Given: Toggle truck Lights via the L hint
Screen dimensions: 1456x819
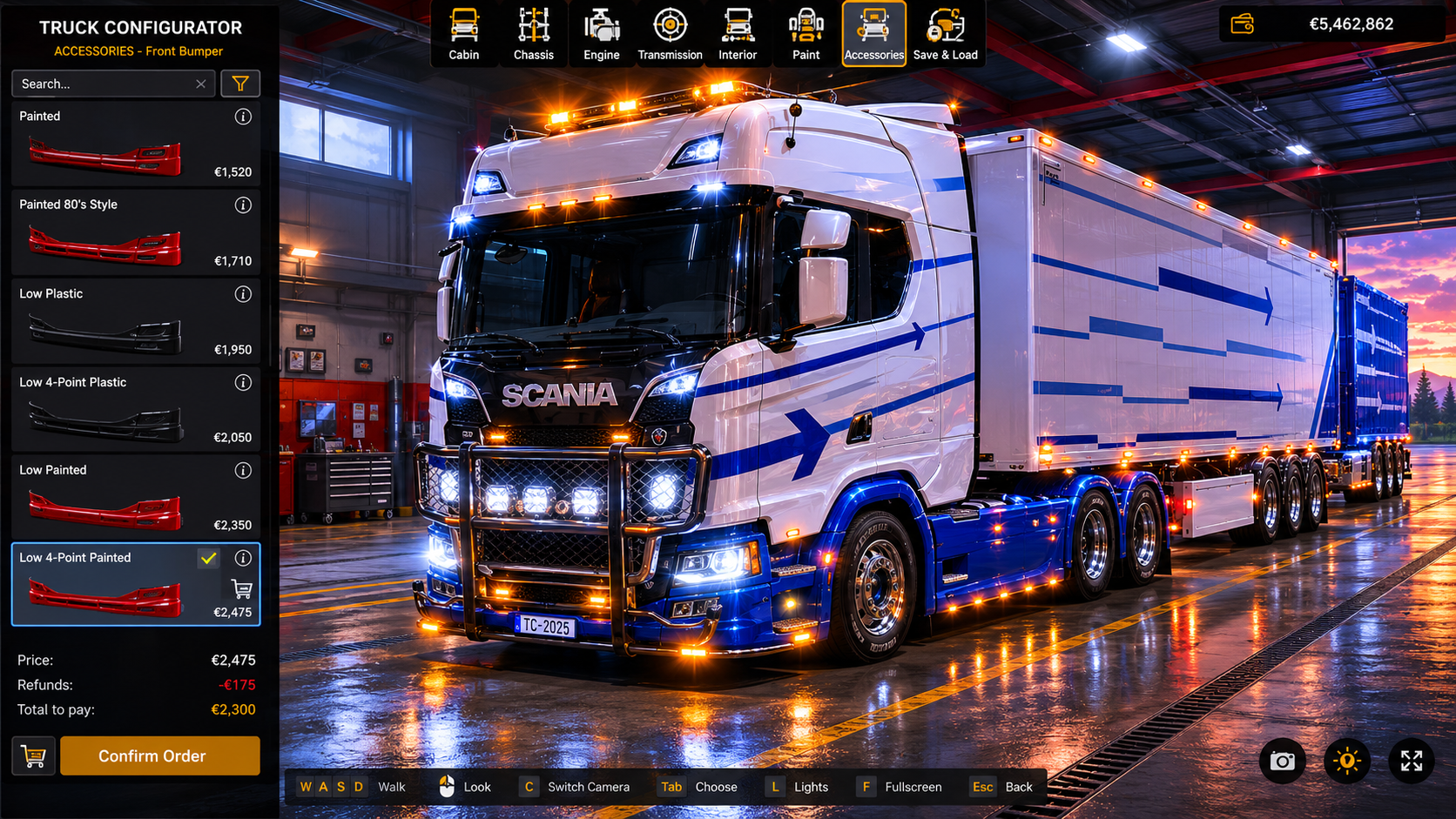Looking at the screenshot, I should click(x=797, y=787).
